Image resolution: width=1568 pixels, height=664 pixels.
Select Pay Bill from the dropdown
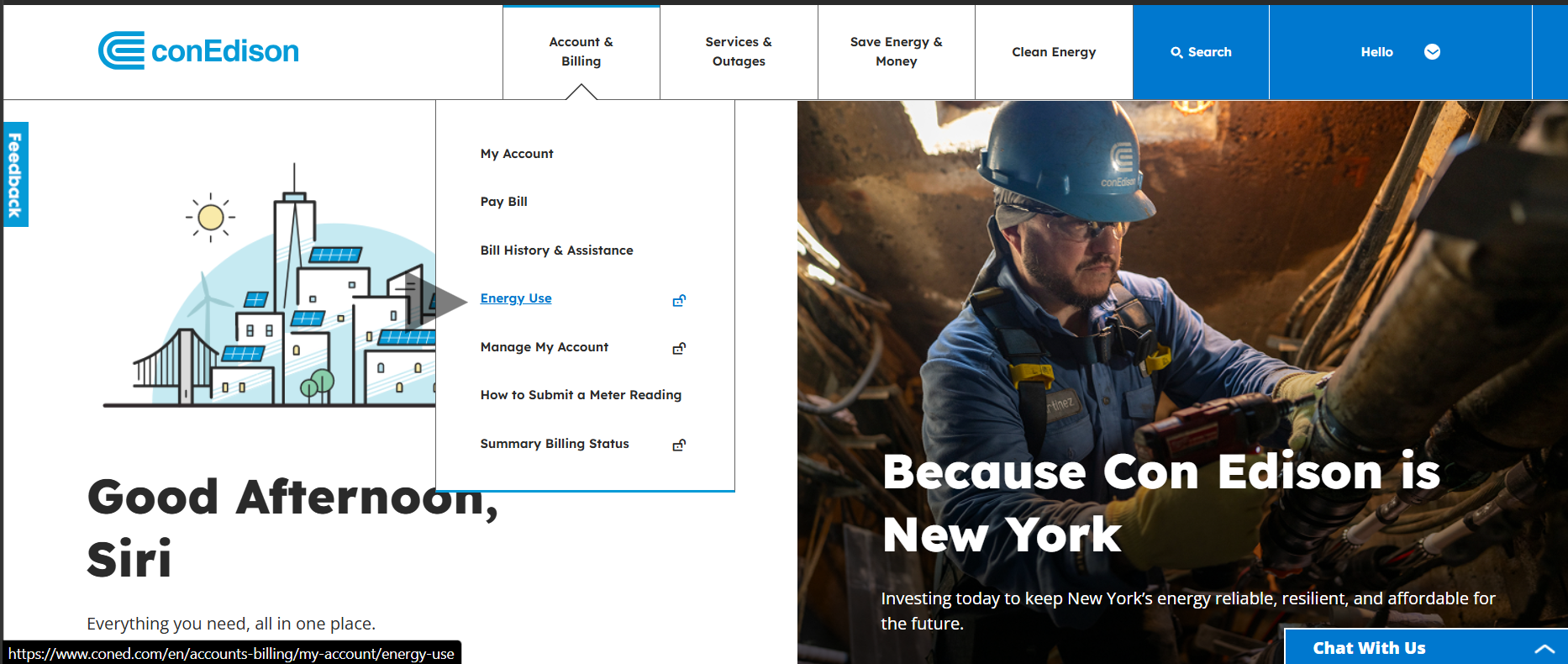[504, 202]
